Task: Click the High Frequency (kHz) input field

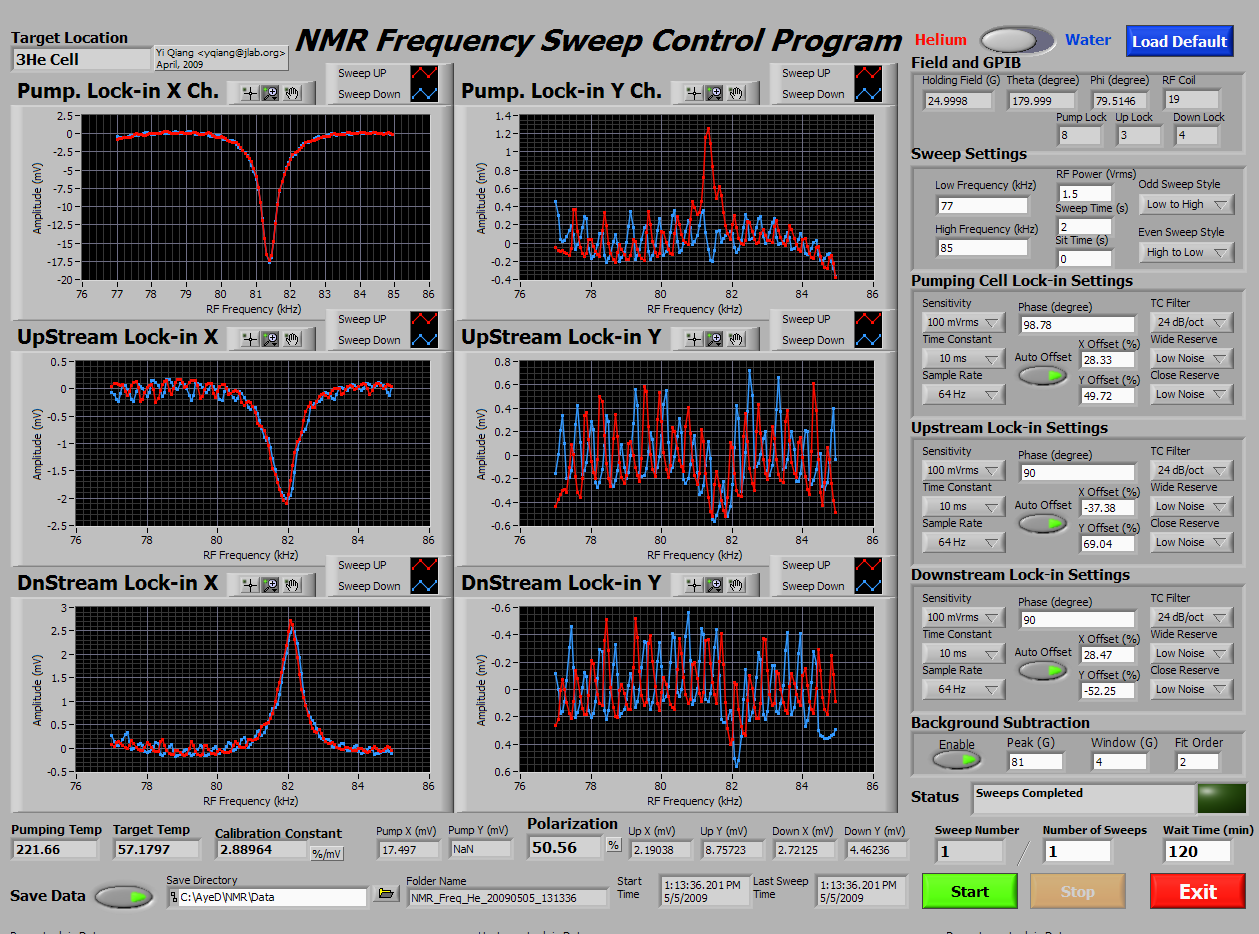Action: 981,249
